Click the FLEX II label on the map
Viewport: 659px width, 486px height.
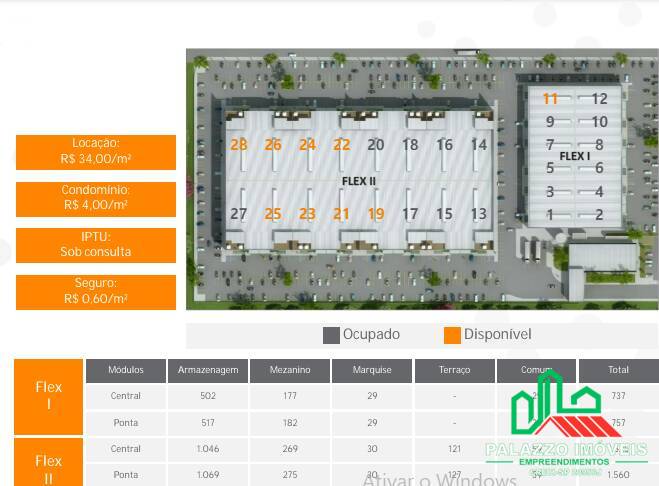(358, 181)
